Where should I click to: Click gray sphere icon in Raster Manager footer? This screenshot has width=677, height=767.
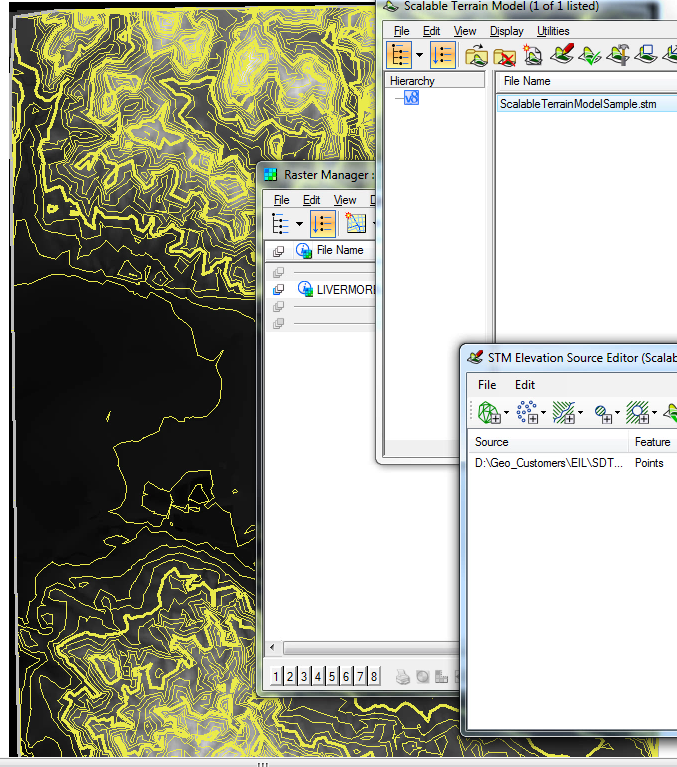point(423,677)
